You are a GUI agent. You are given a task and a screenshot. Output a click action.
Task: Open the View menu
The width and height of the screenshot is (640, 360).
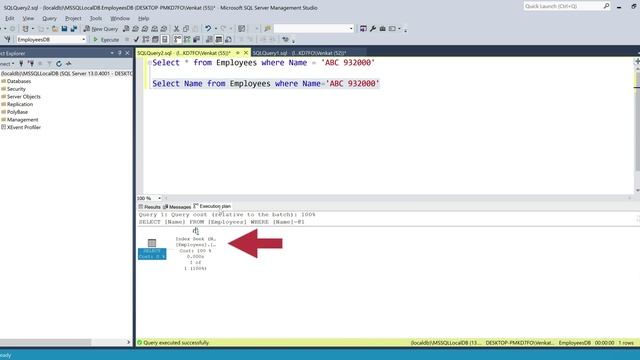tap(28, 18)
